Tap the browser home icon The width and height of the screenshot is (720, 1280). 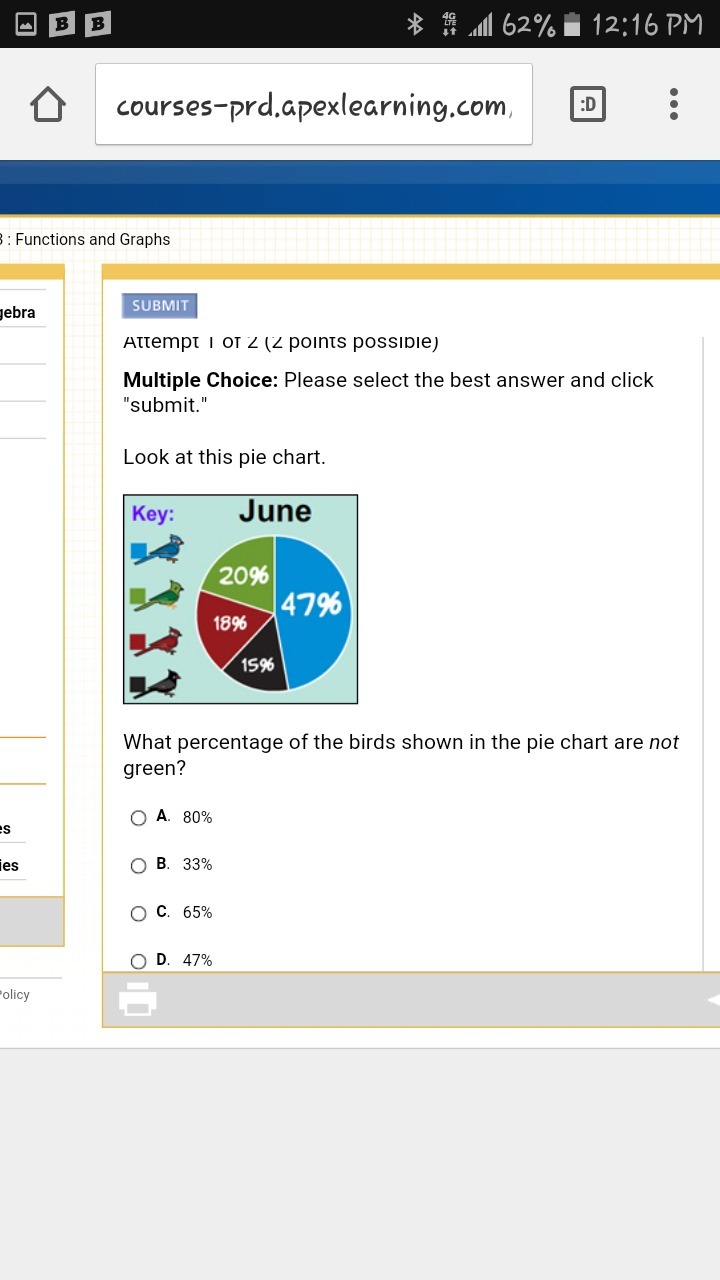point(48,104)
